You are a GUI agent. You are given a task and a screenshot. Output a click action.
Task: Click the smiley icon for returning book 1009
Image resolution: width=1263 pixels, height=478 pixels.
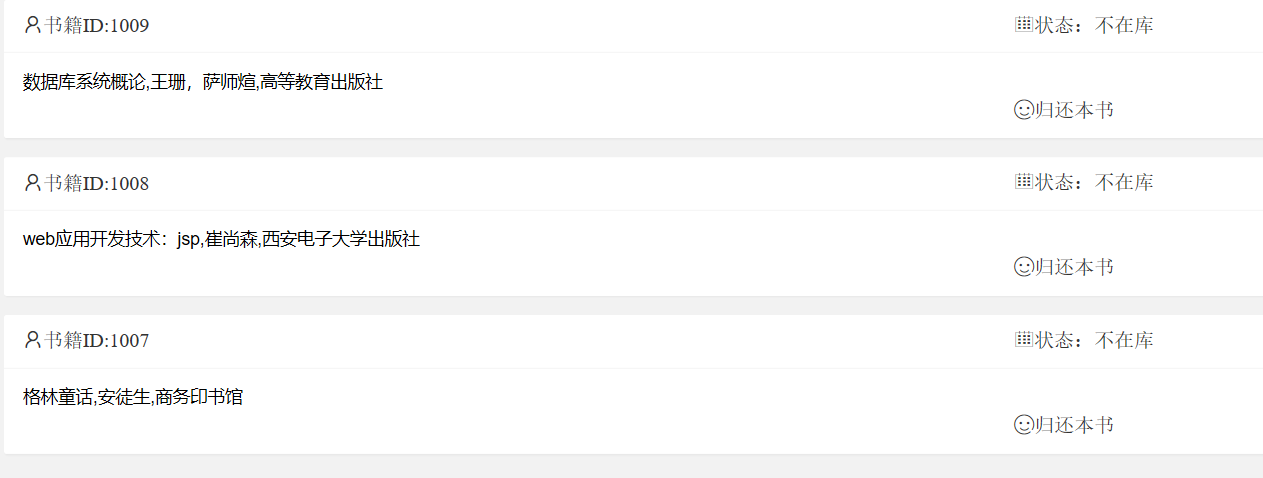click(1023, 110)
